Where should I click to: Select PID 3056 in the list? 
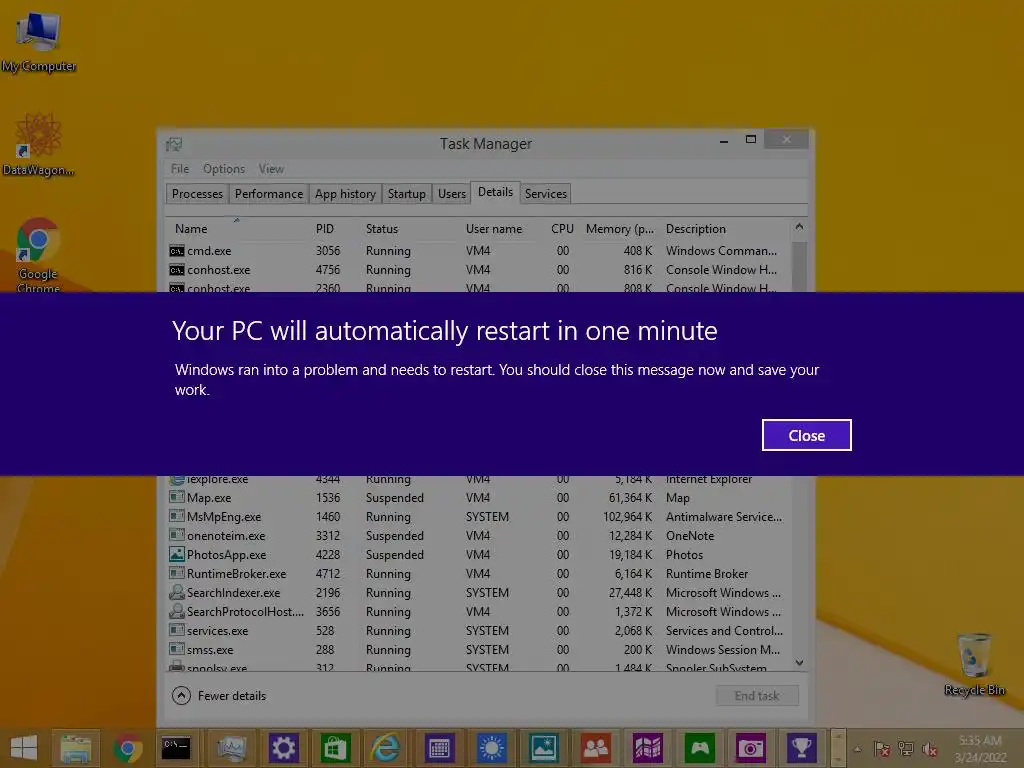click(x=328, y=251)
